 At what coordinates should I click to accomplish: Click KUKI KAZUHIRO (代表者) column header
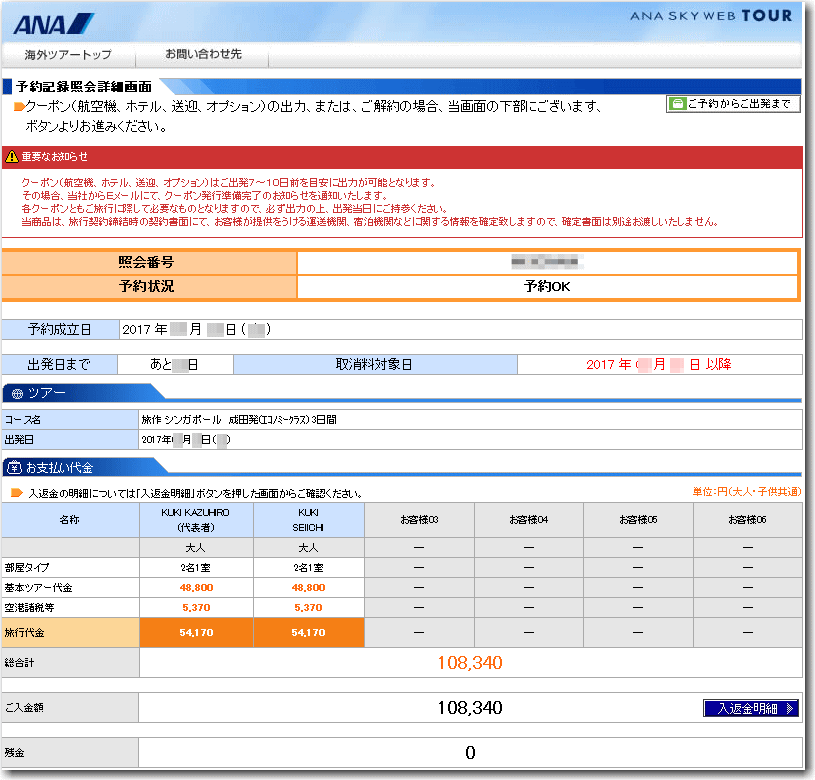[196, 520]
